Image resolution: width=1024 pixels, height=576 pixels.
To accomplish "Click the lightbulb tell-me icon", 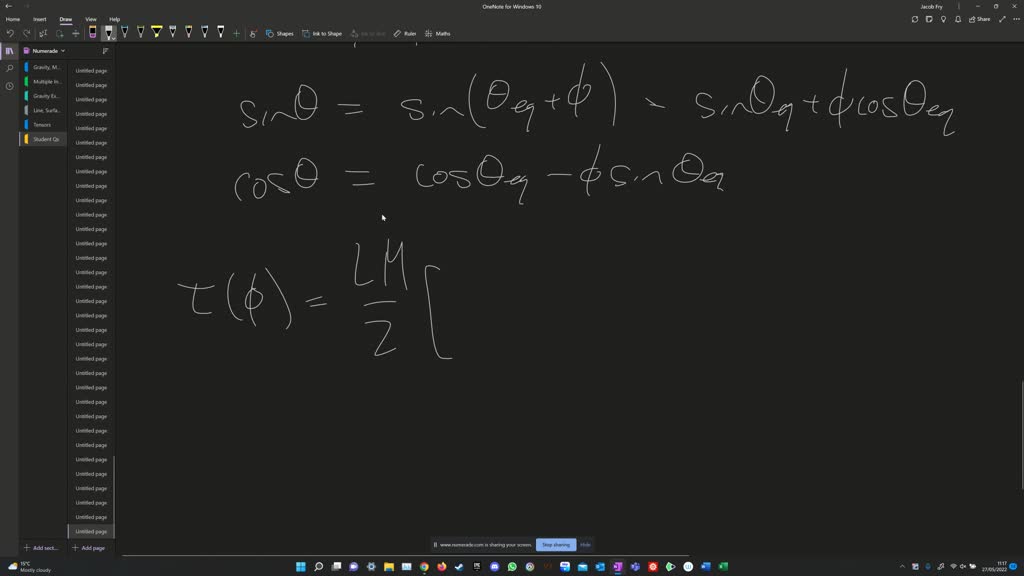I will pyautogui.click(x=943, y=19).
